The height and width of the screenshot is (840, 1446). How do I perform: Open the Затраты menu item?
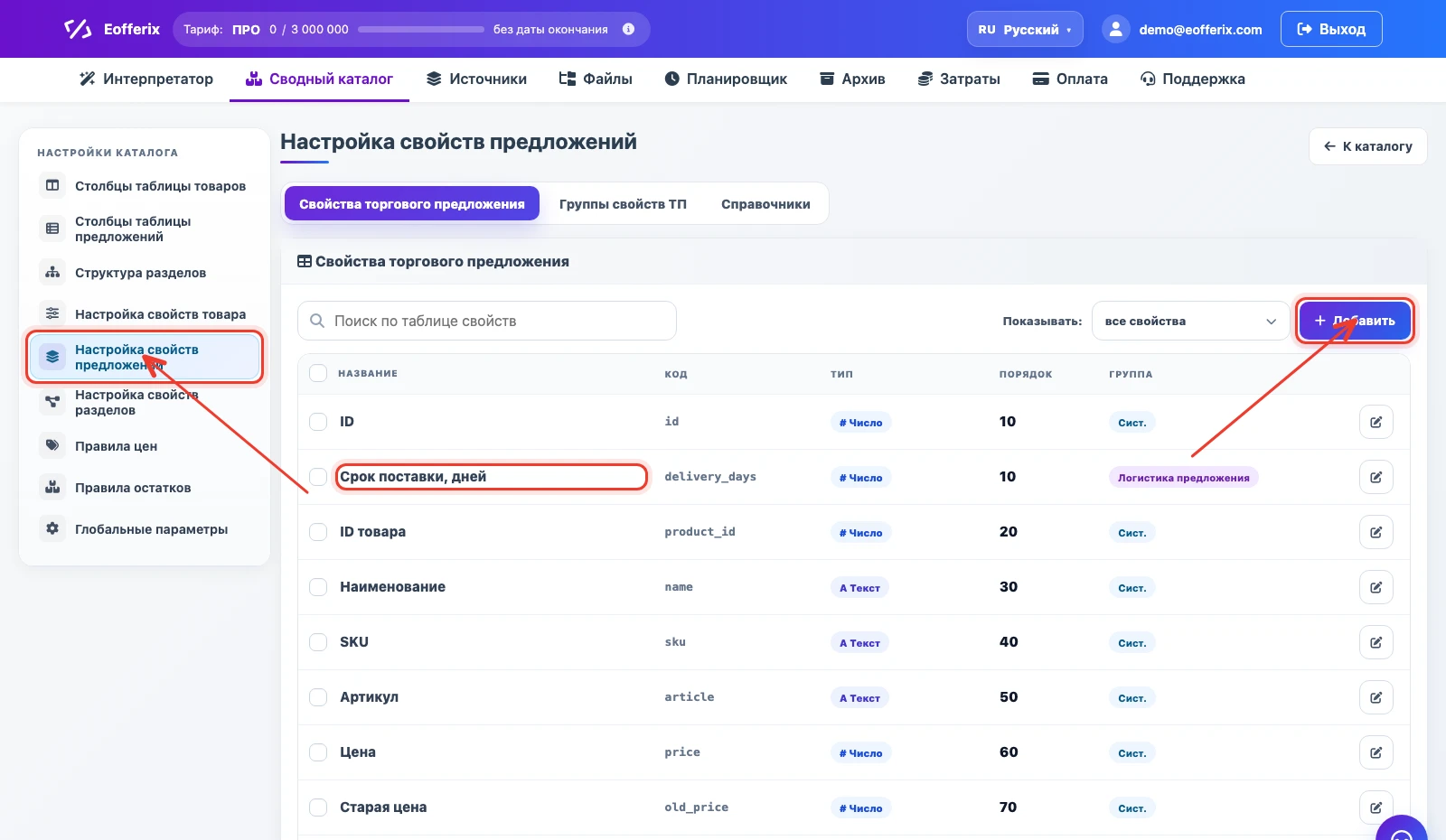point(959,79)
